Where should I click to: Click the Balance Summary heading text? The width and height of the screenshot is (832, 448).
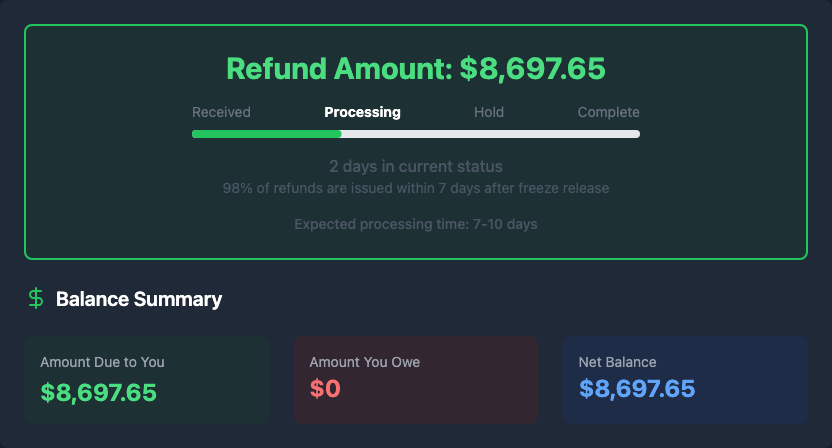click(x=139, y=299)
